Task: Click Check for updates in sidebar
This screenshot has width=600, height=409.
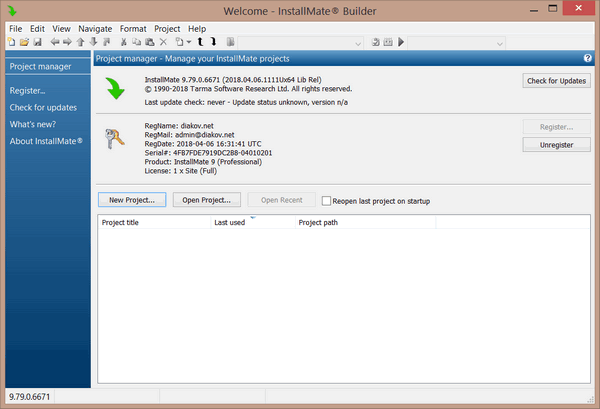Action: pos(43,108)
